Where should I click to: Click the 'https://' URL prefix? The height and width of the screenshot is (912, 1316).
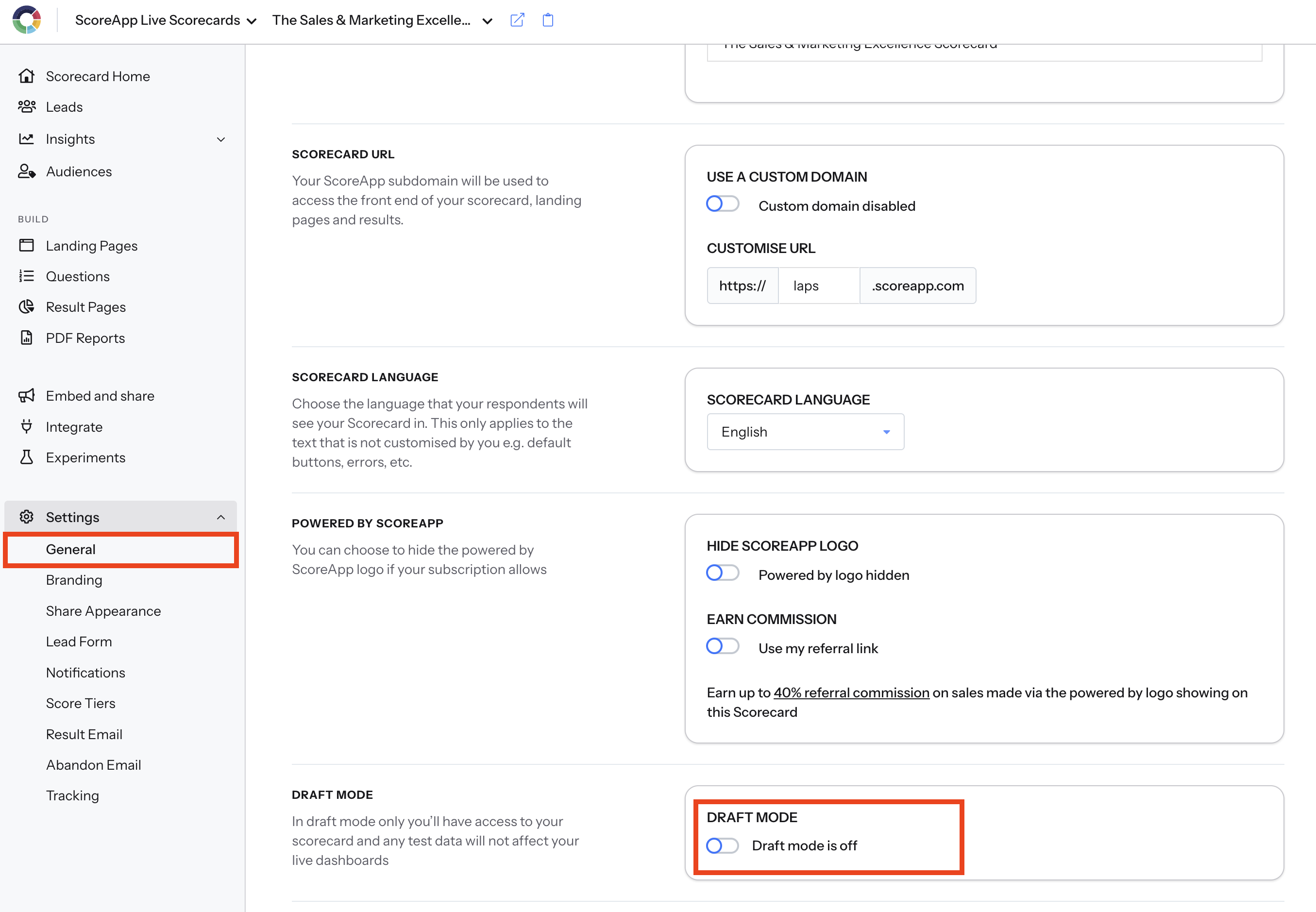(742, 286)
